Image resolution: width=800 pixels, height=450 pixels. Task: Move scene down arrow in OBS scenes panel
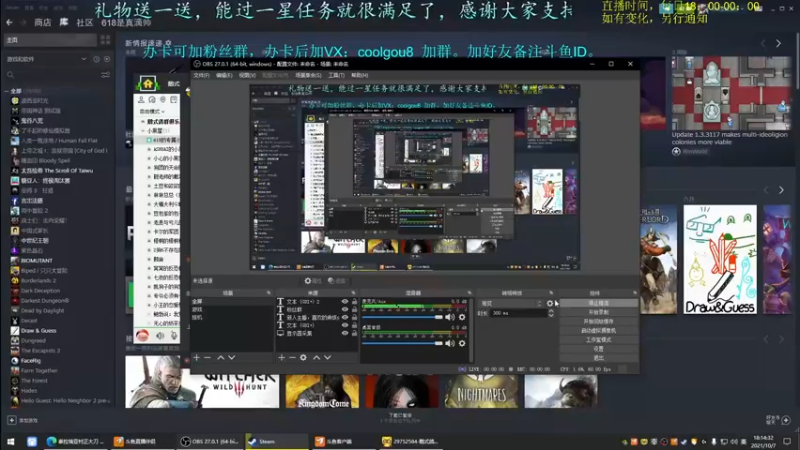click(232, 358)
